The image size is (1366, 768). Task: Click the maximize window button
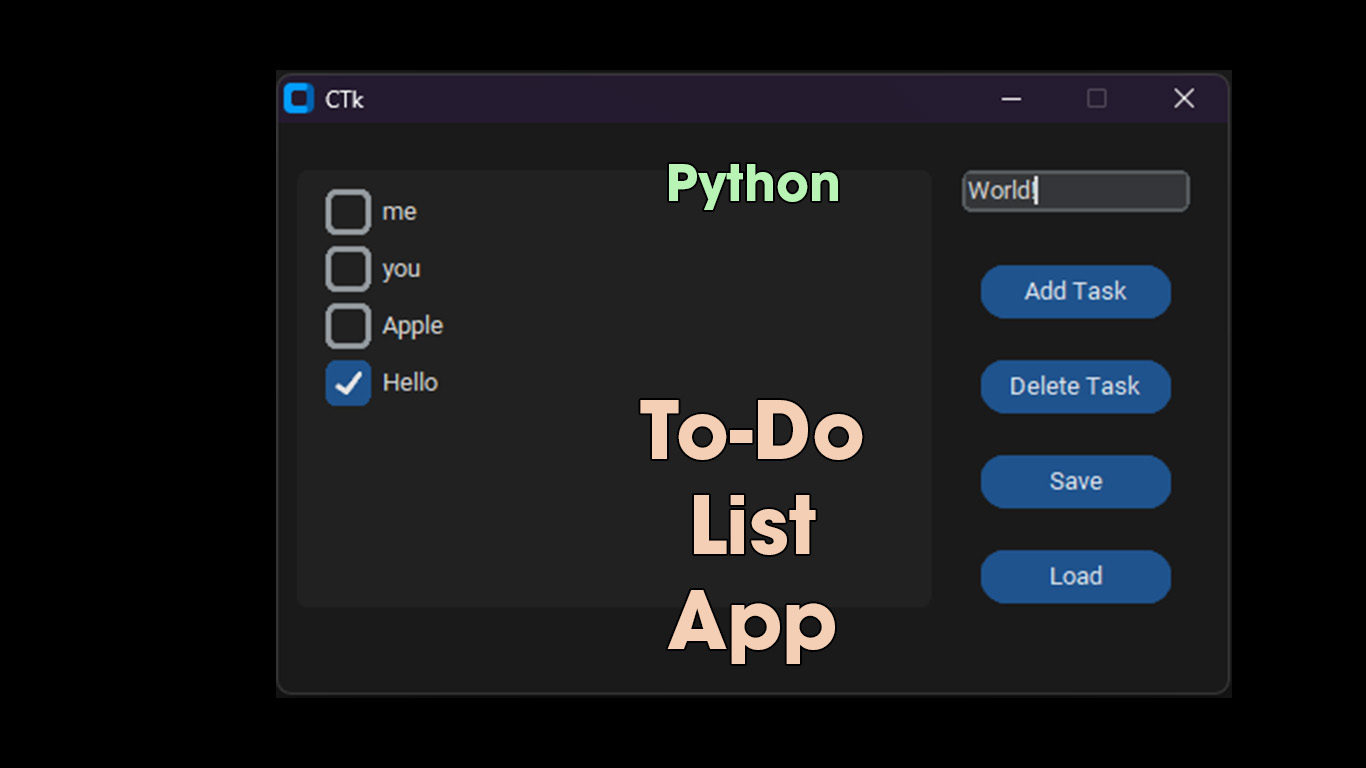1097,99
